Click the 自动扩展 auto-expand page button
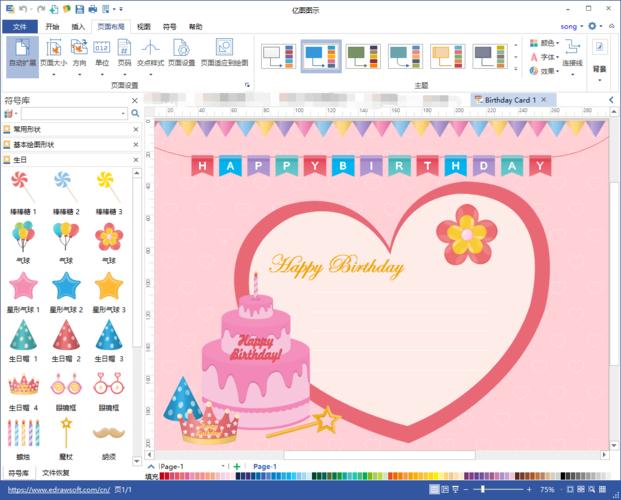This screenshot has height=500, width=621. 22,53
